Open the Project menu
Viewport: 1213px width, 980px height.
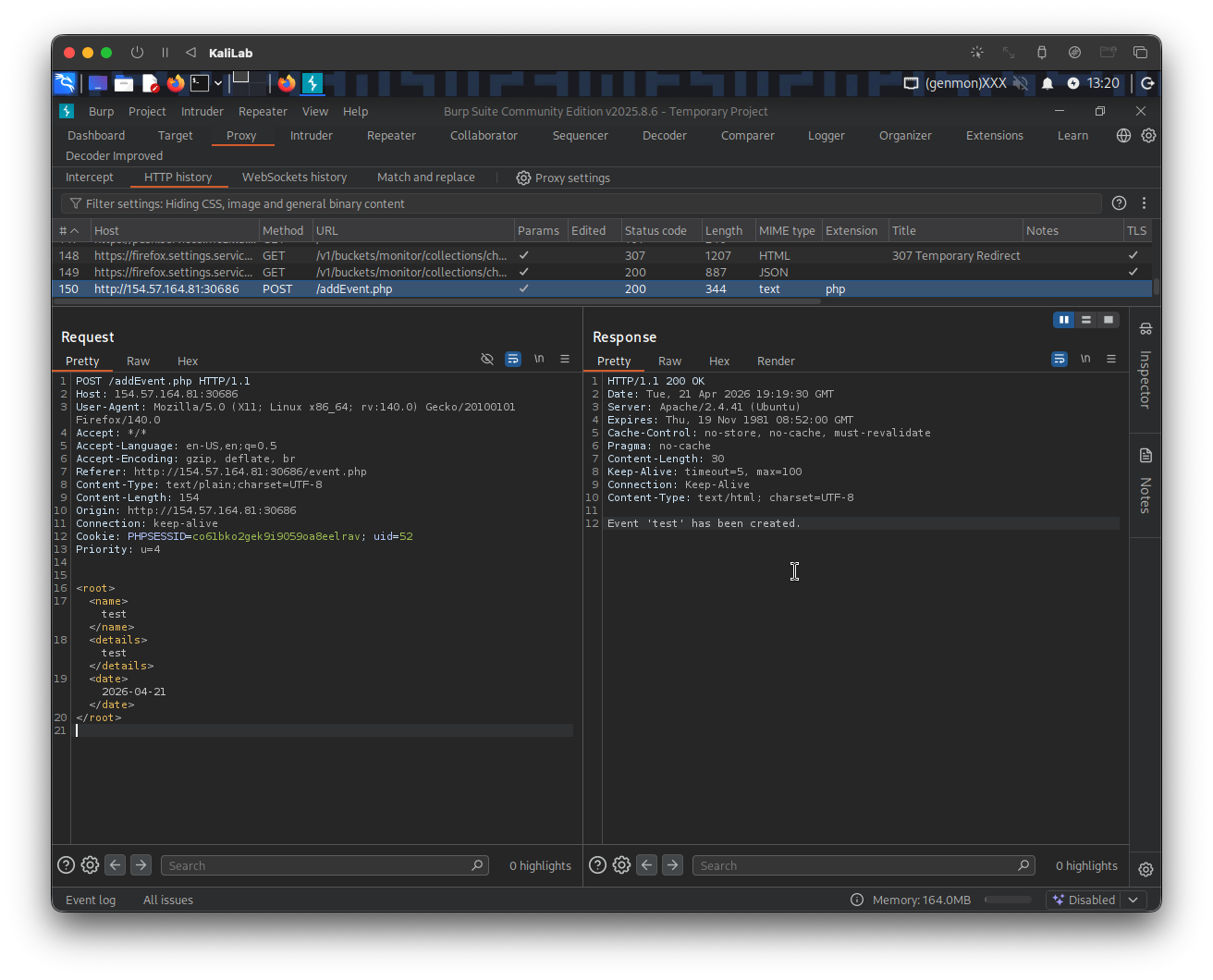(x=147, y=112)
